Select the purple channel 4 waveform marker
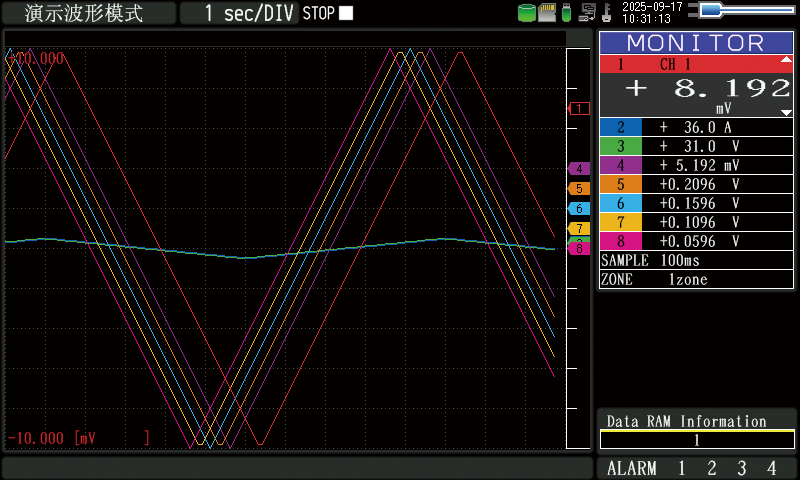800x480 pixels. [578, 169]
